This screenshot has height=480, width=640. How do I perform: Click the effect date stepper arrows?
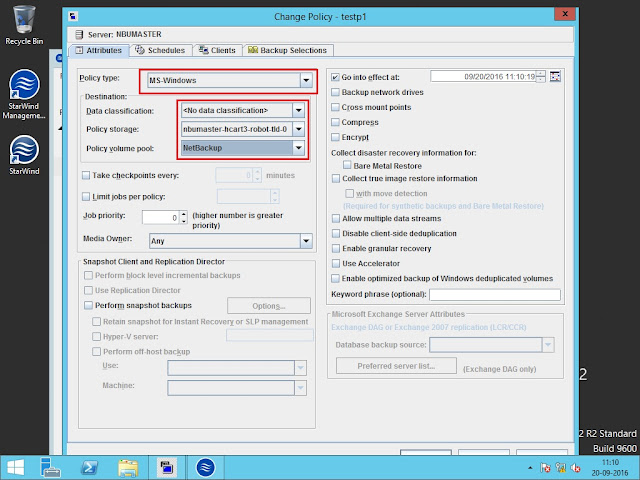point(540,76)
